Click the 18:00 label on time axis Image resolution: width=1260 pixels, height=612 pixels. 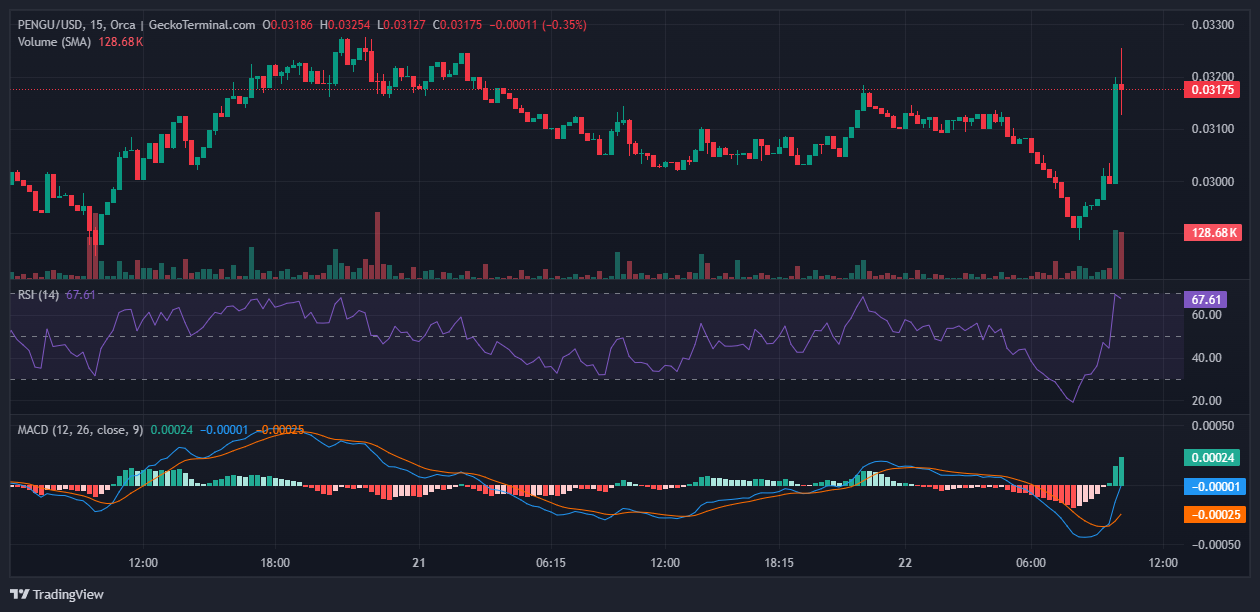274,563
